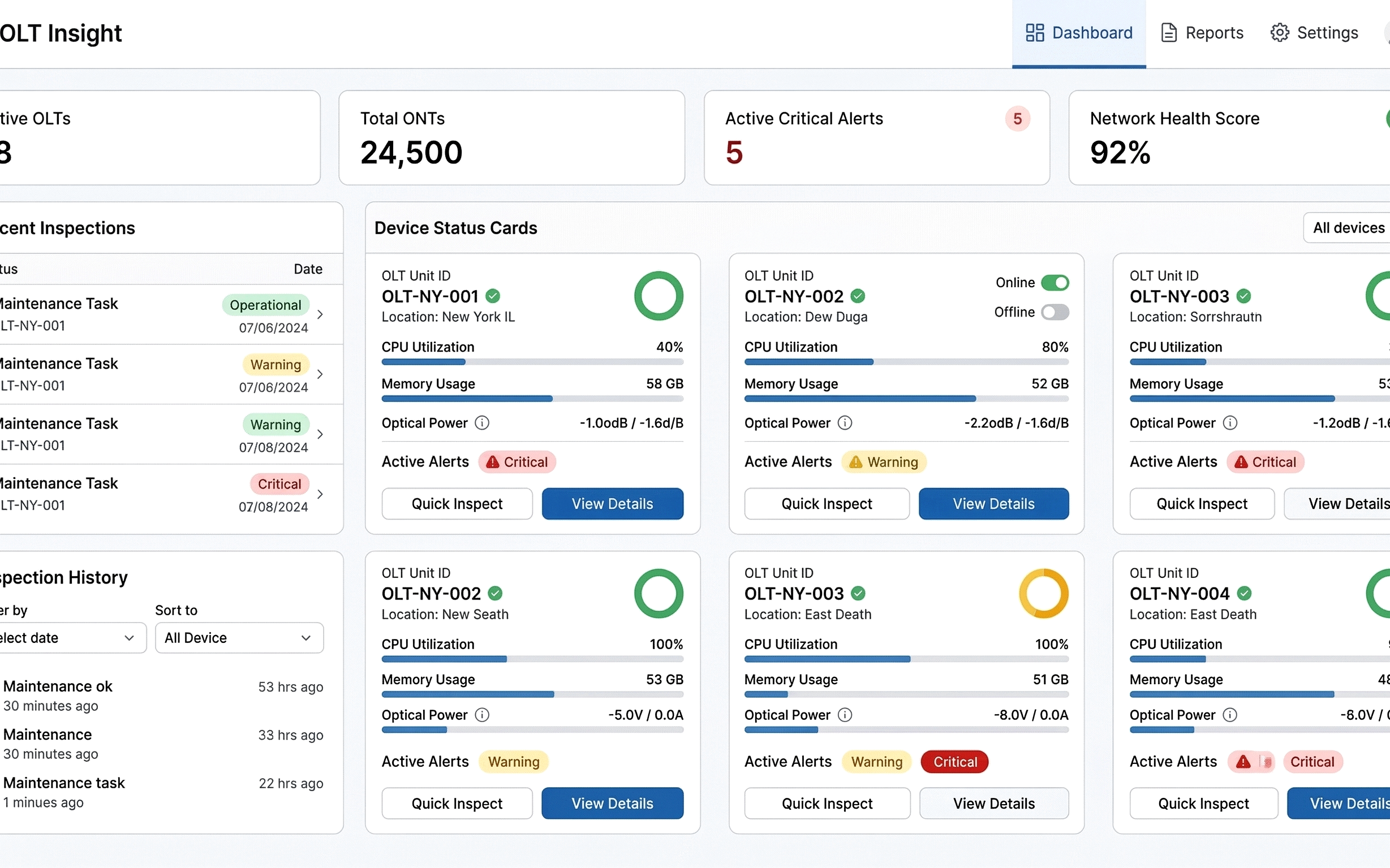Select the Dashboard tab
Viewport: 1390px width, 868px height.
click(1078, 33)
